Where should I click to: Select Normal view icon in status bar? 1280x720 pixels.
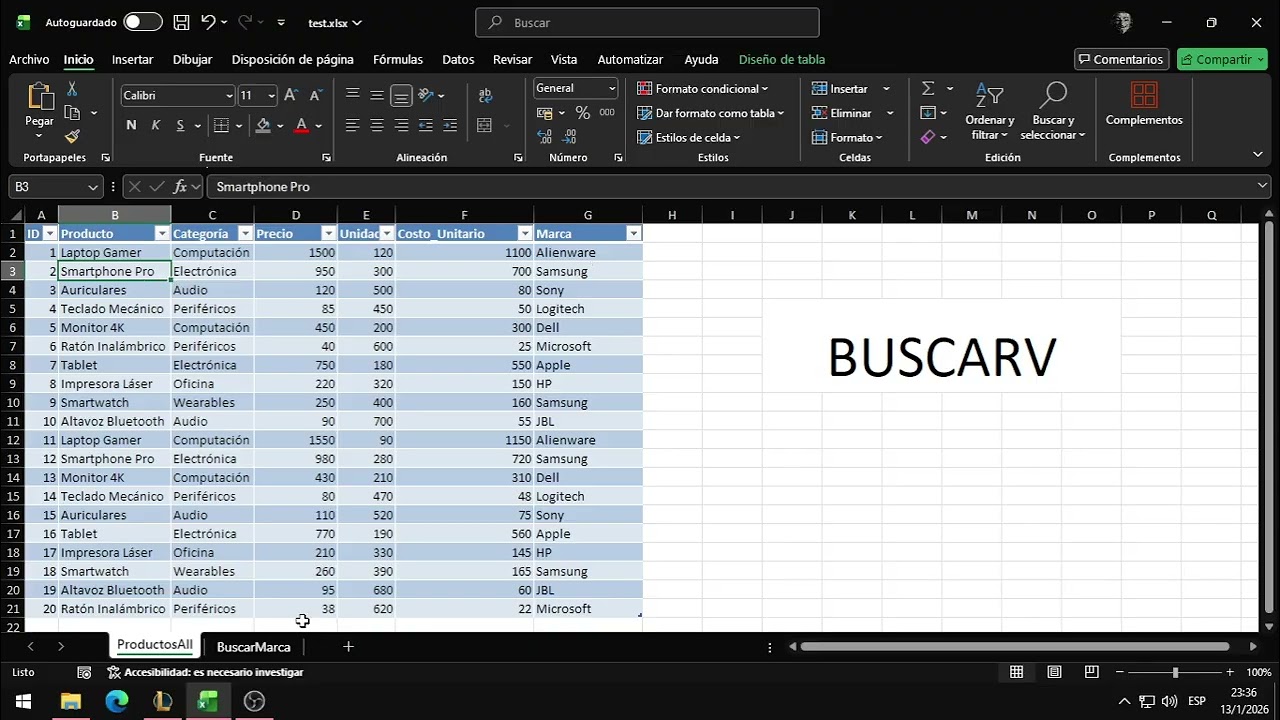coord(1016,672)
